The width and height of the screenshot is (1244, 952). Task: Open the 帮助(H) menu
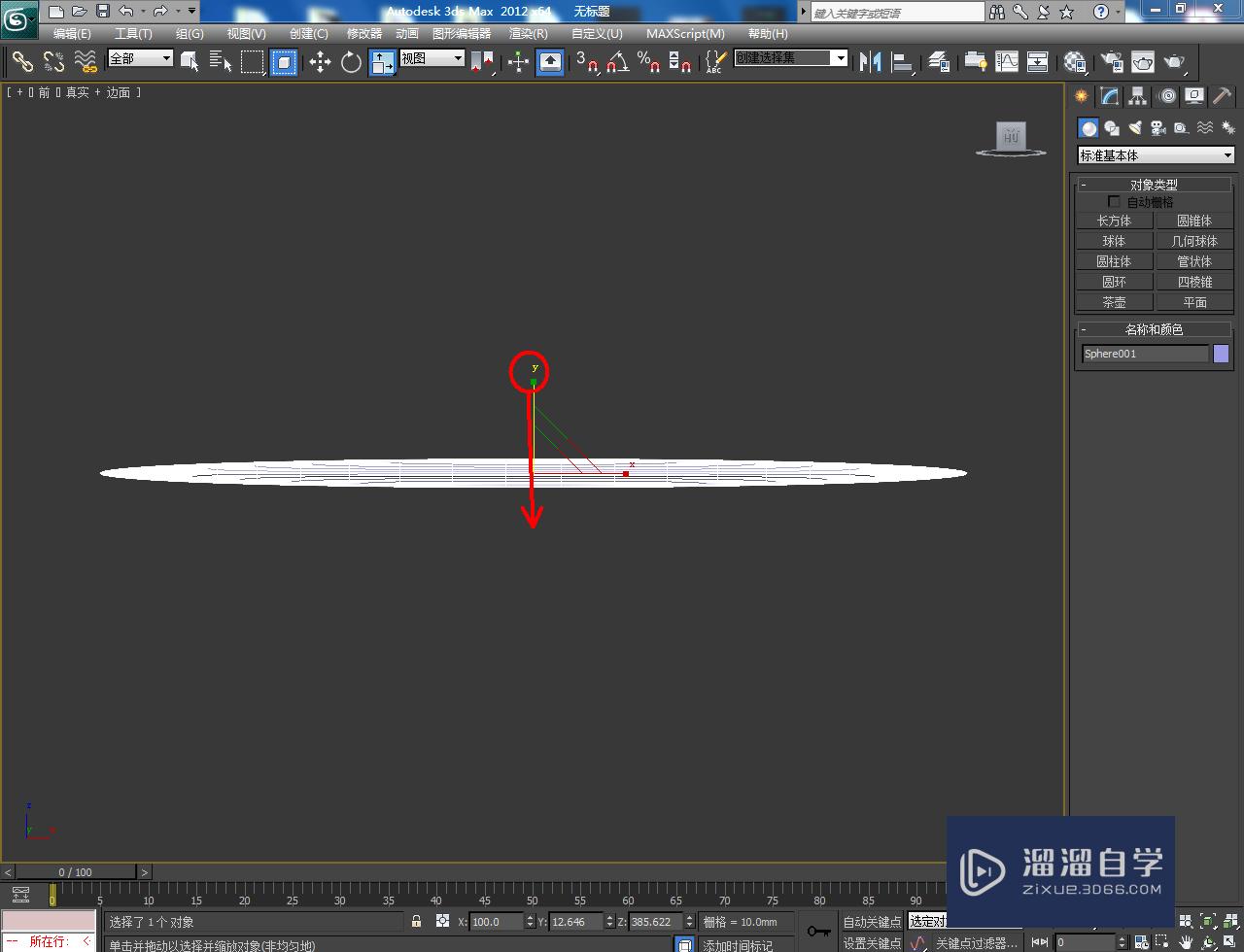(x=768, y=34)
